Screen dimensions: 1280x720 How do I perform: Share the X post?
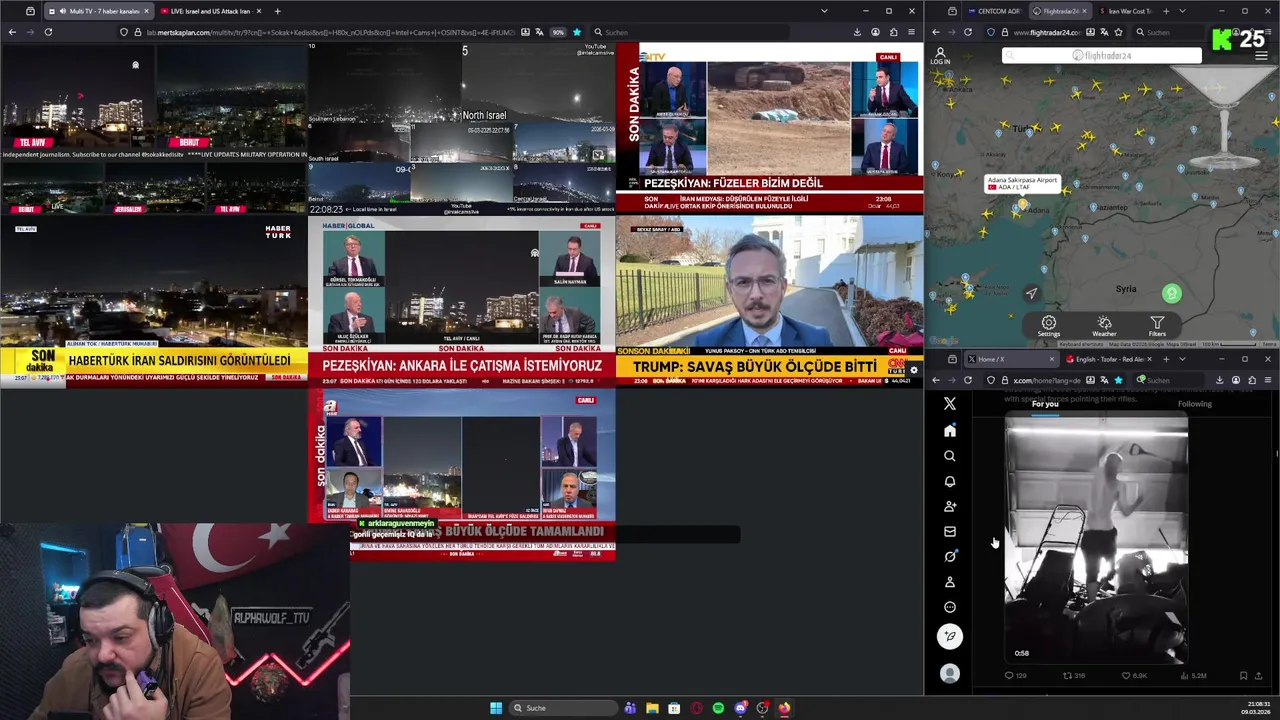1259,676
